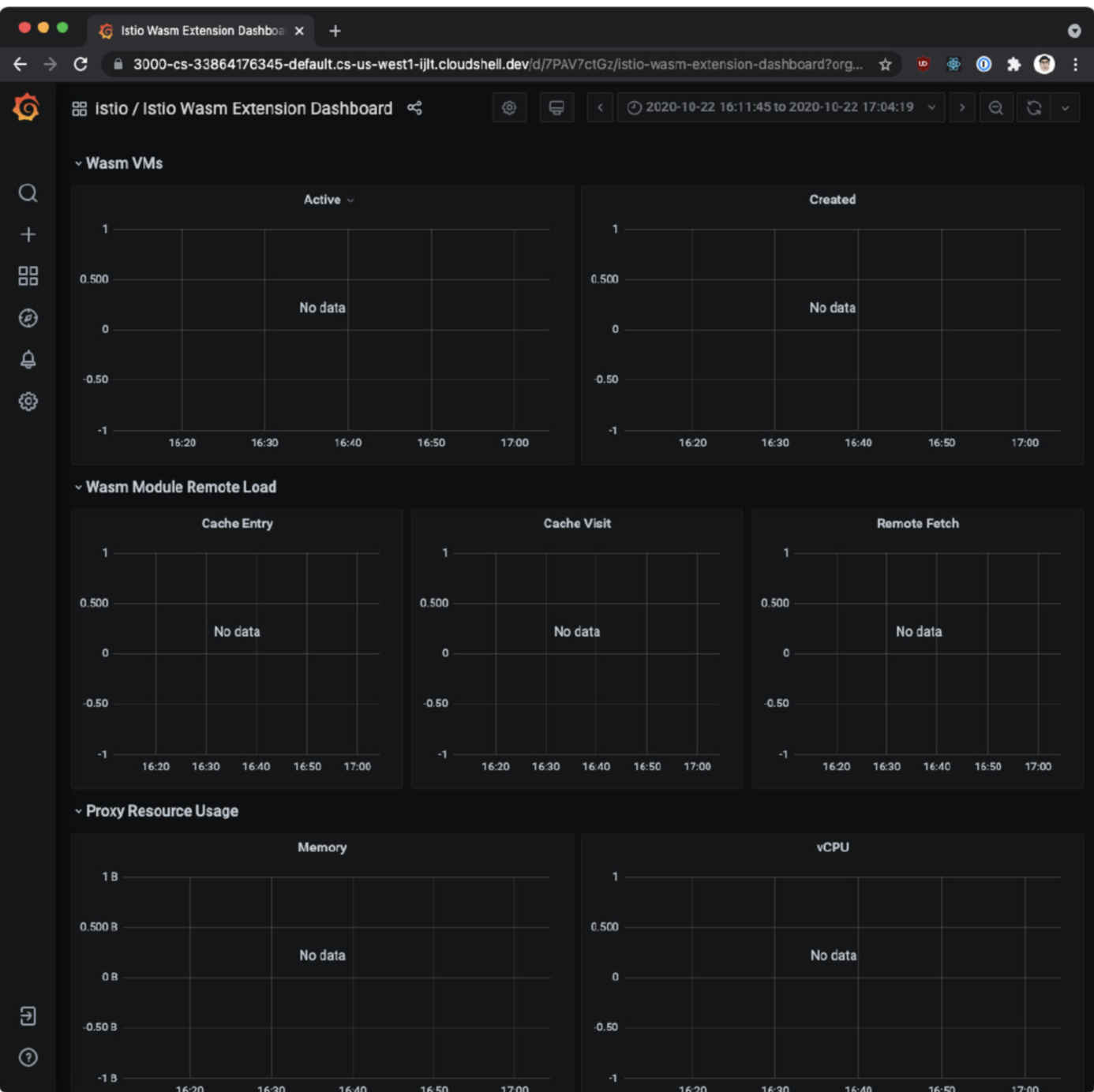Zoom out time range
1094x1092 pixels.
[996, 107]
